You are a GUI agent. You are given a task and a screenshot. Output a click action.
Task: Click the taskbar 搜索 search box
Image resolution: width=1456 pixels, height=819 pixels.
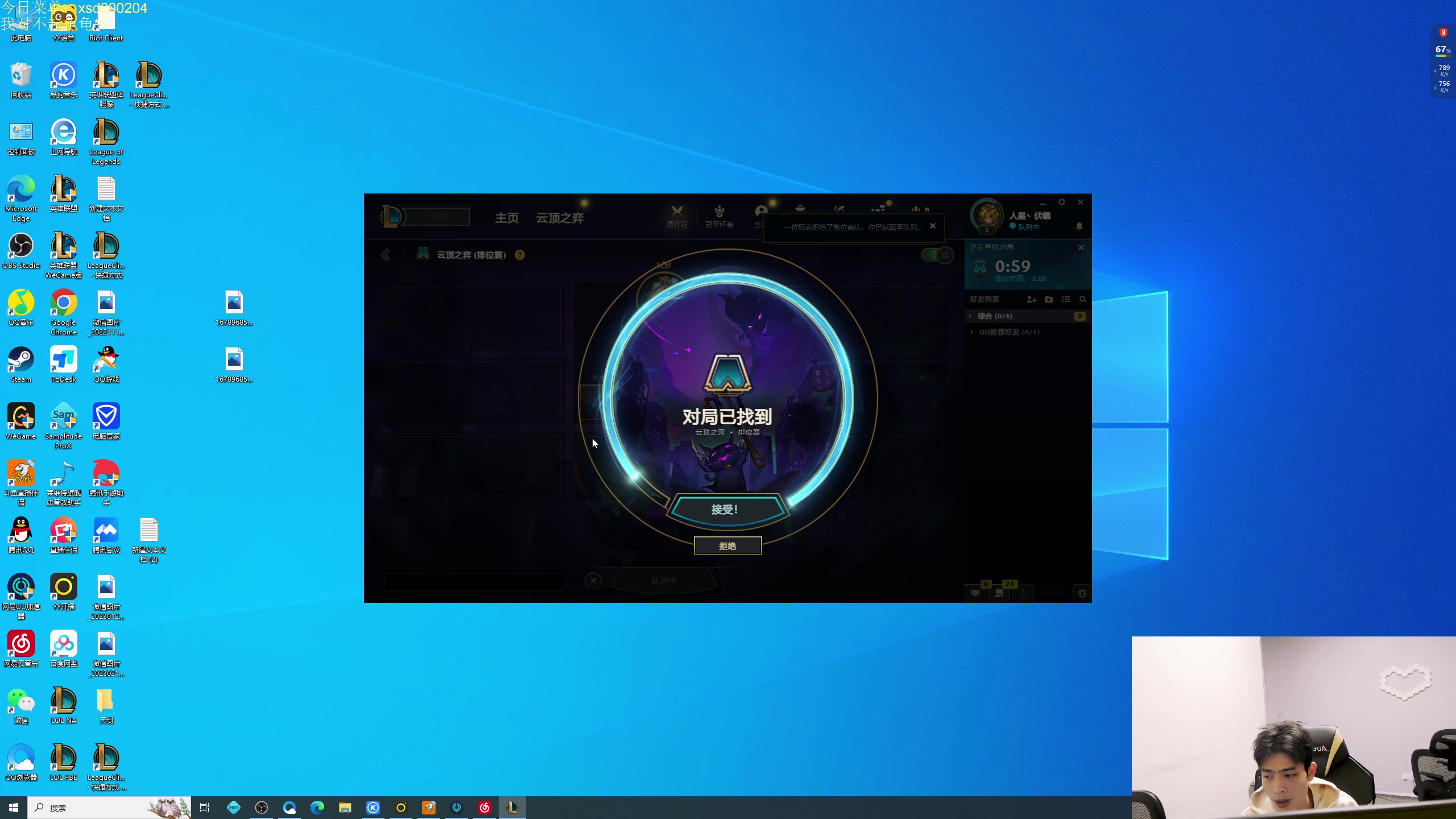pos(108,808)
